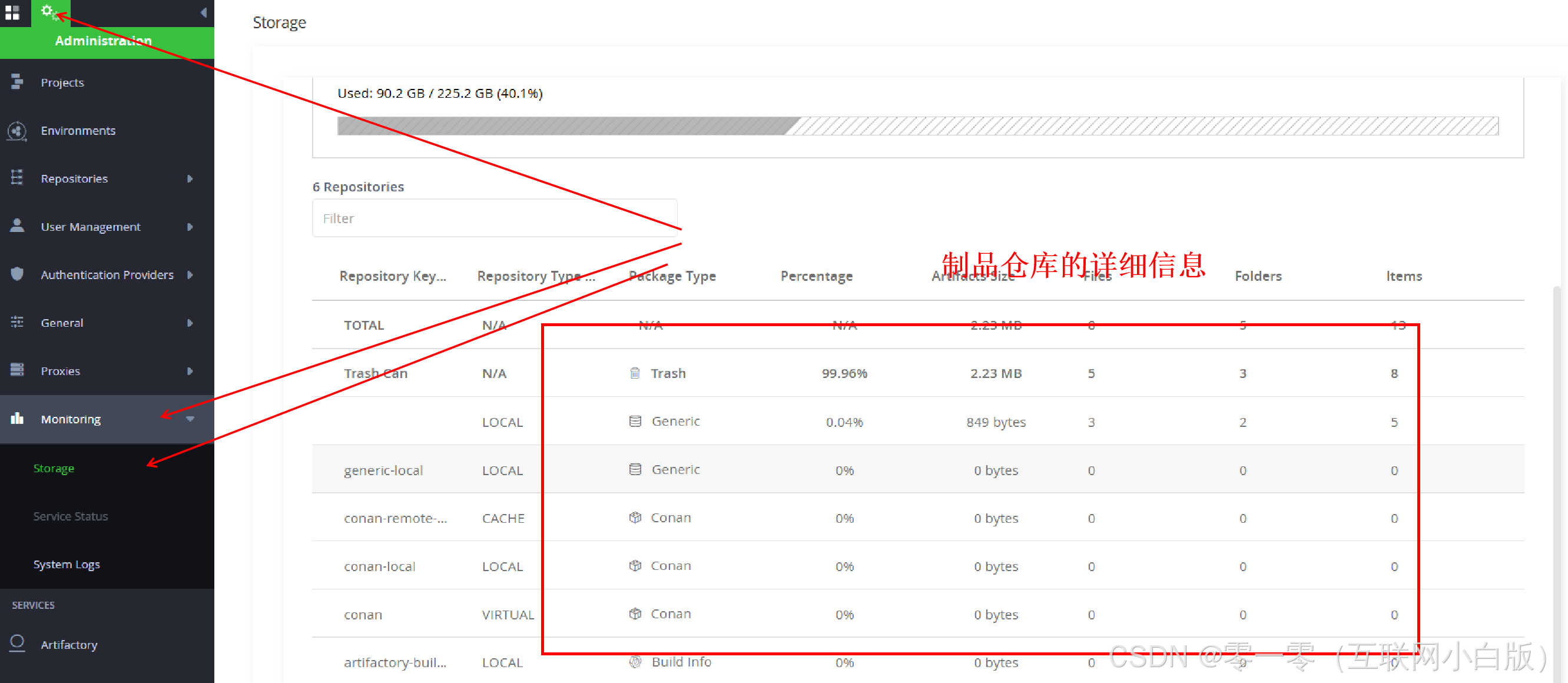Click the Projects sidebar icon
The width and height of the screenshot is (1568, 683).
tap(17, 82)
